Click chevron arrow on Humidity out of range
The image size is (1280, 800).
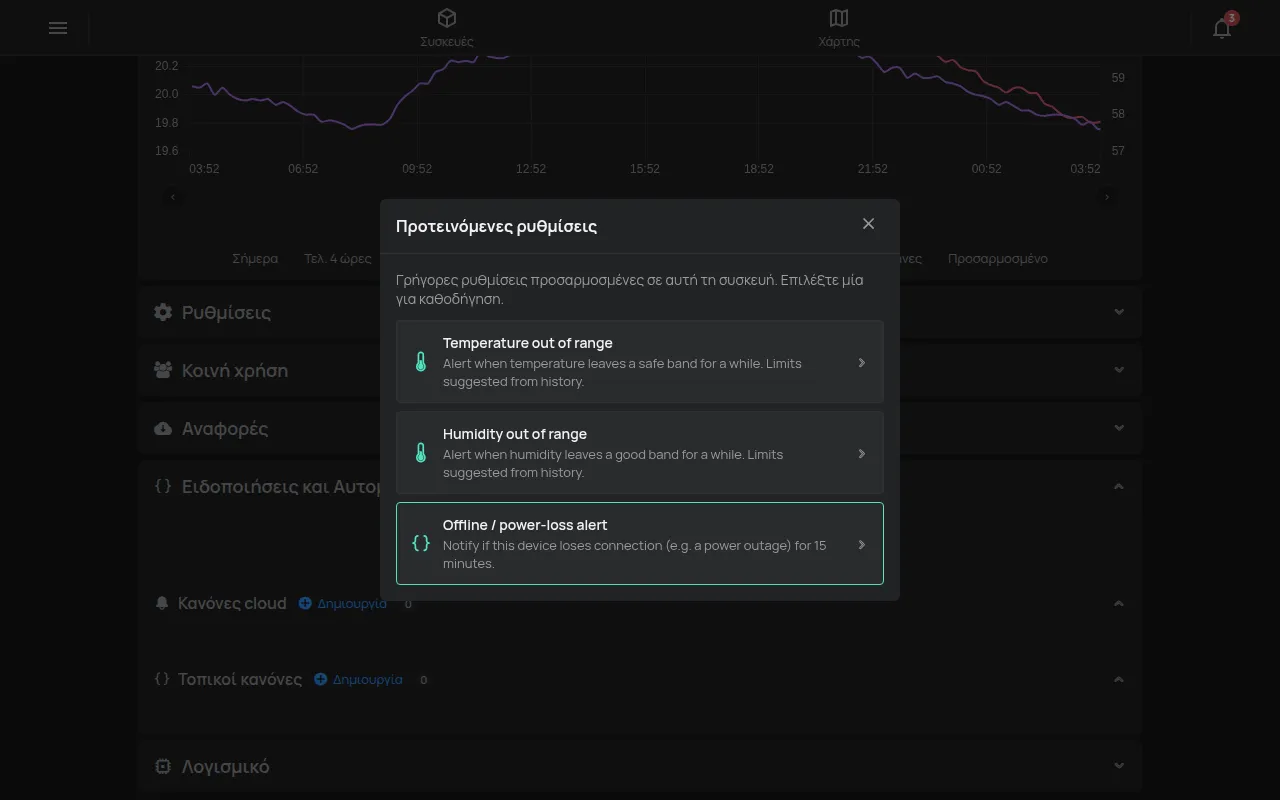(862, 453)
